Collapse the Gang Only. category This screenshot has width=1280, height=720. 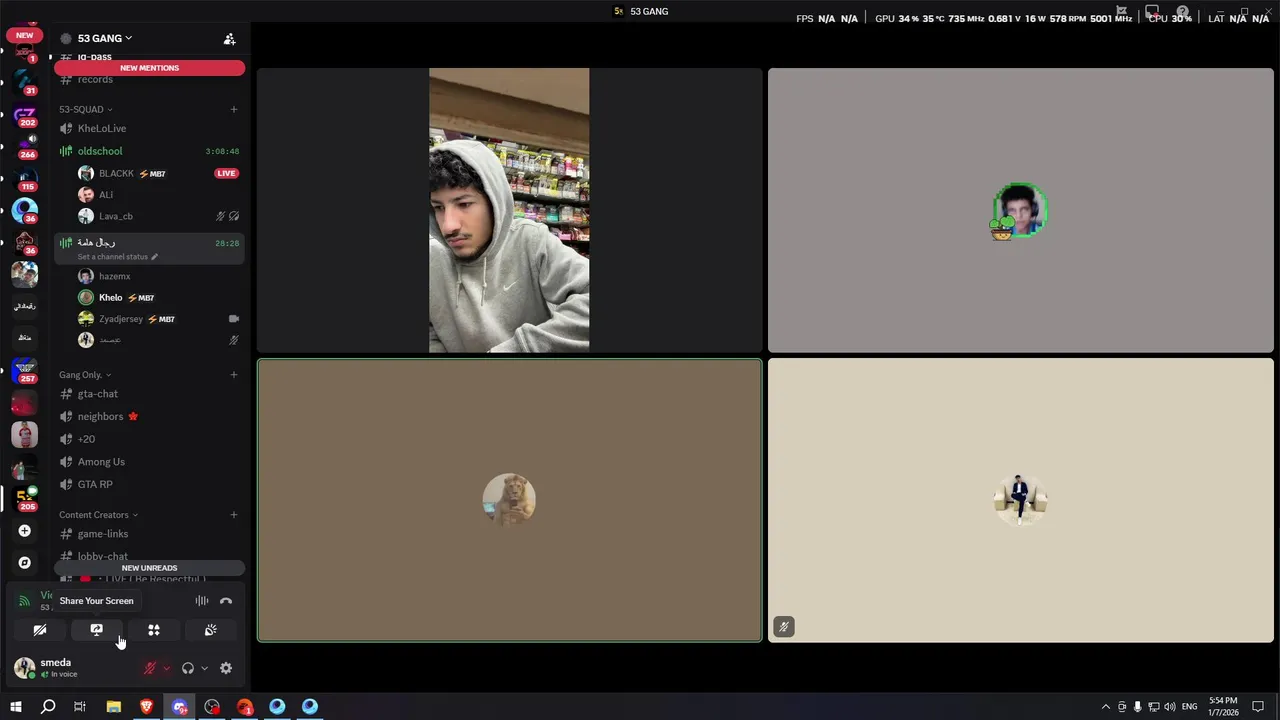pos(84,375)
